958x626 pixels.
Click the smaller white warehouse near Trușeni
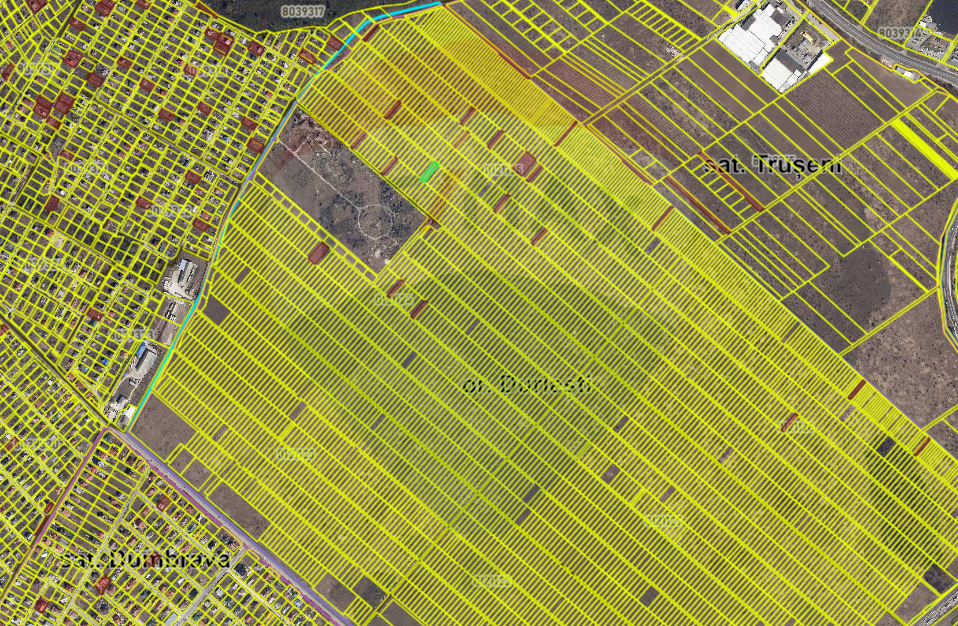click(785, 70)
